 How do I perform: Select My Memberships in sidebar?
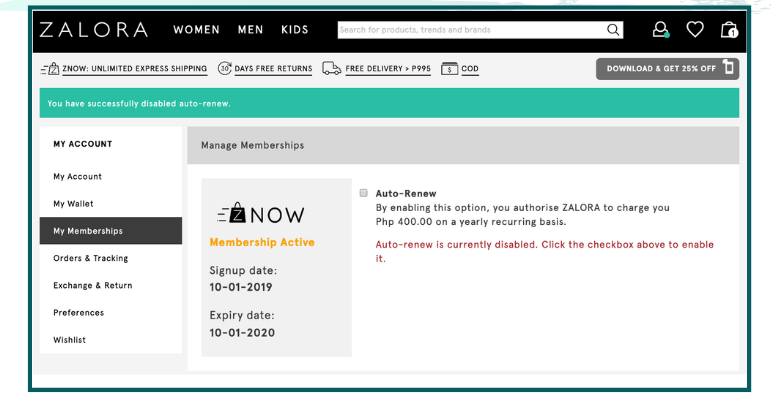pos(111,231)
